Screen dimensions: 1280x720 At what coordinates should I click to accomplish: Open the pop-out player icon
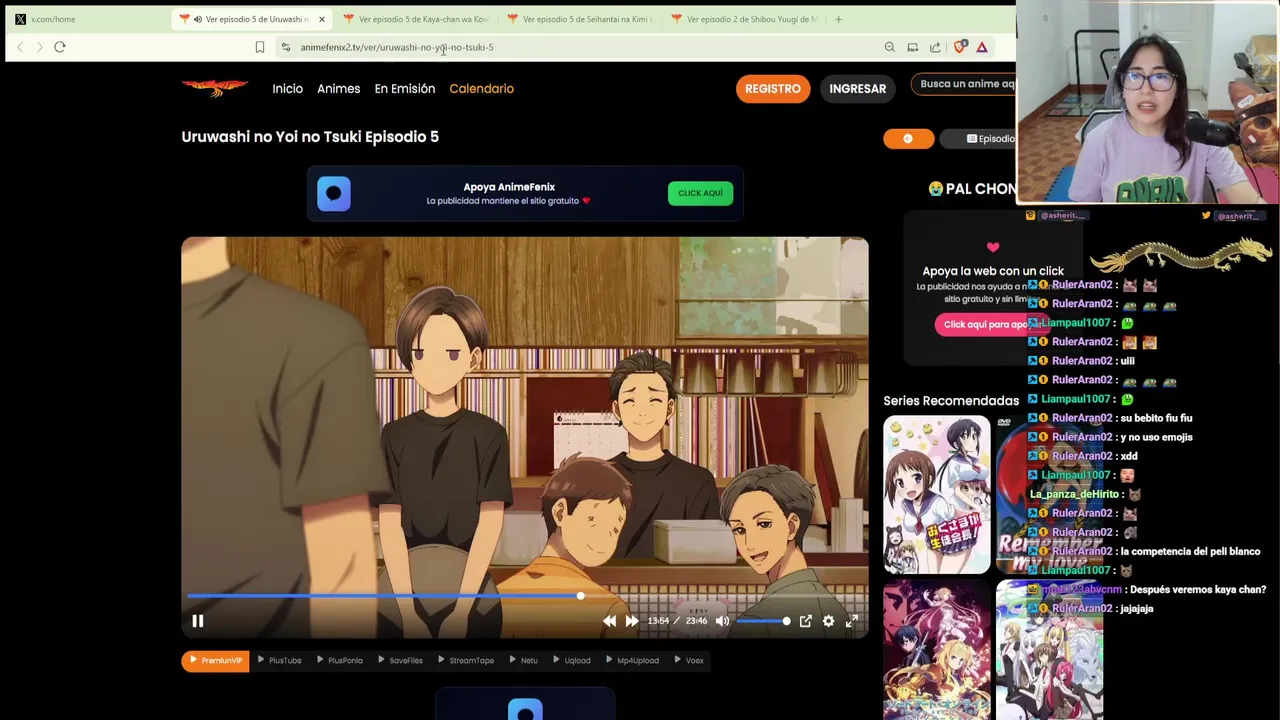pyautogui.click(x=805, y=621)
